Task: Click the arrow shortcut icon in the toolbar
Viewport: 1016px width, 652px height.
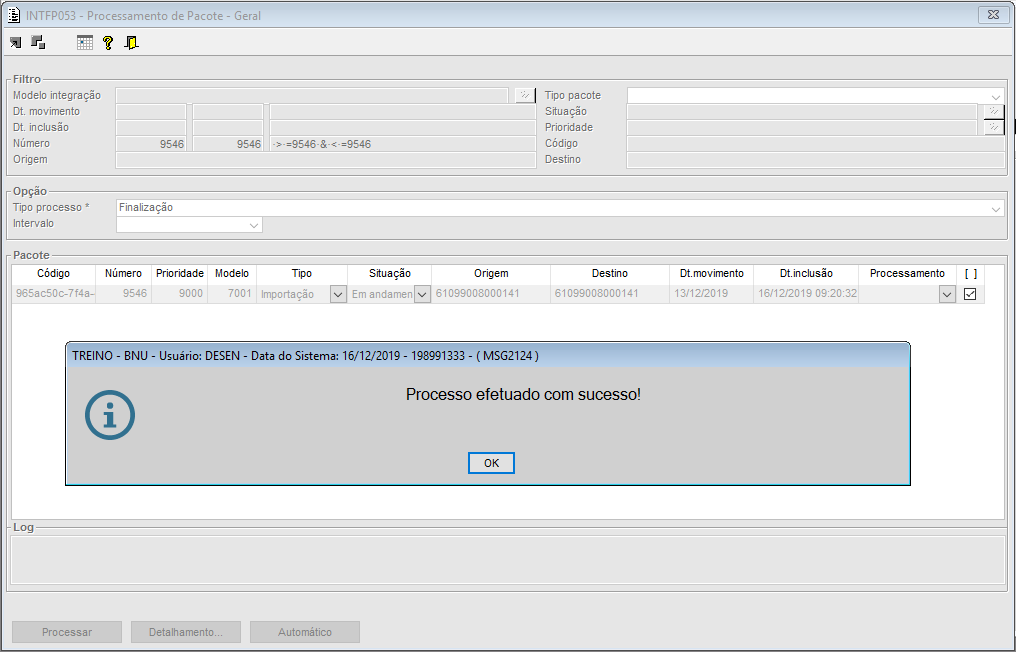Action: click(16, 43)
